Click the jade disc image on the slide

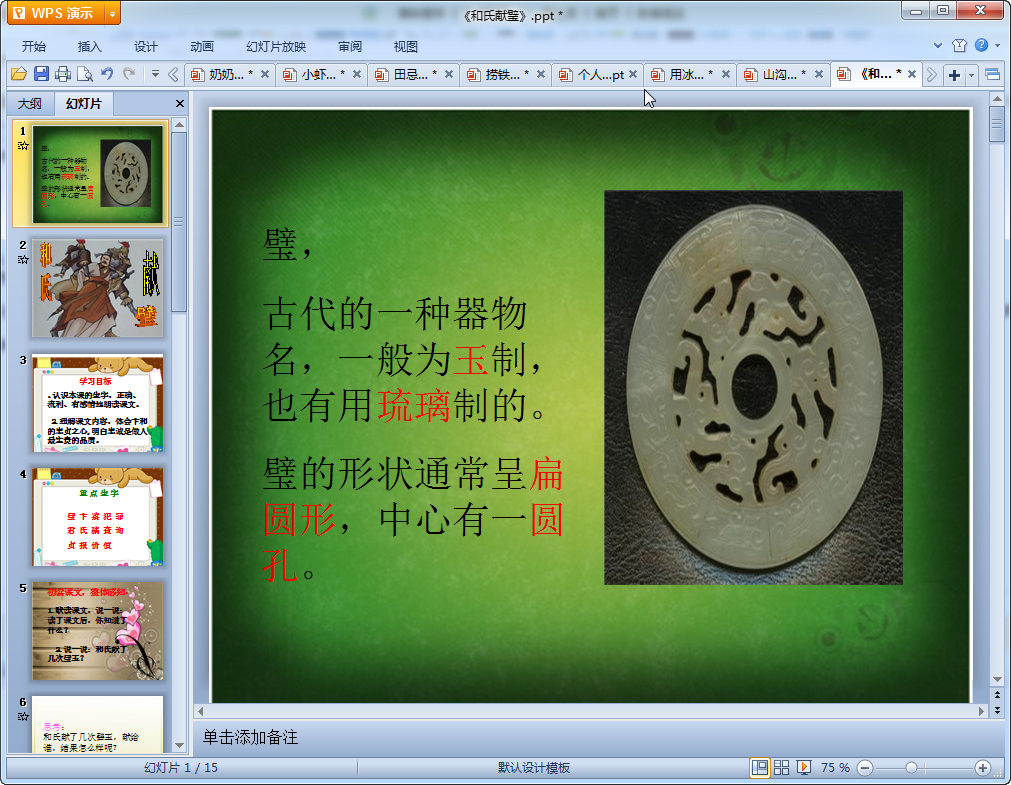tap(753, 388)
